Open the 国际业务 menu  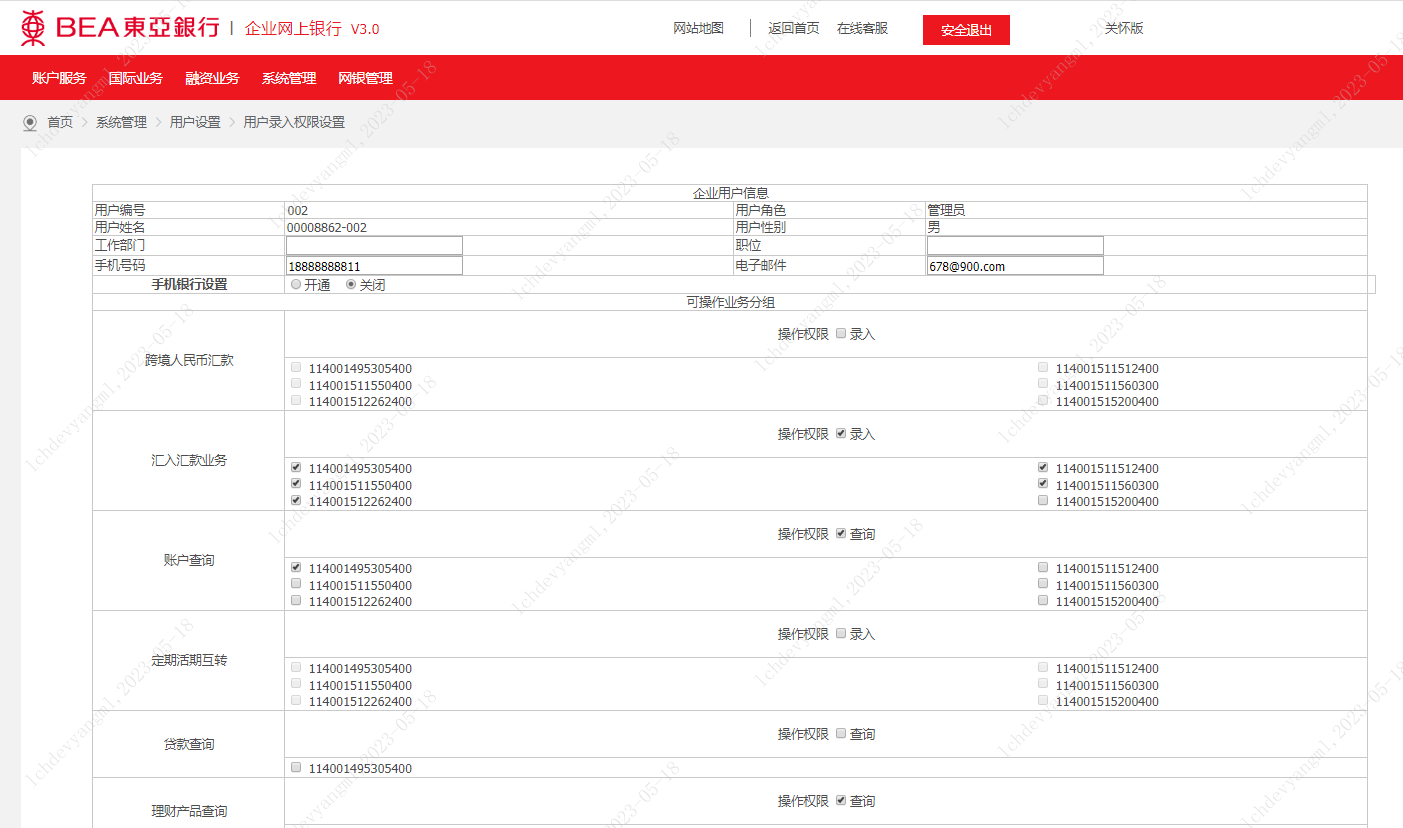pos(136,78)
